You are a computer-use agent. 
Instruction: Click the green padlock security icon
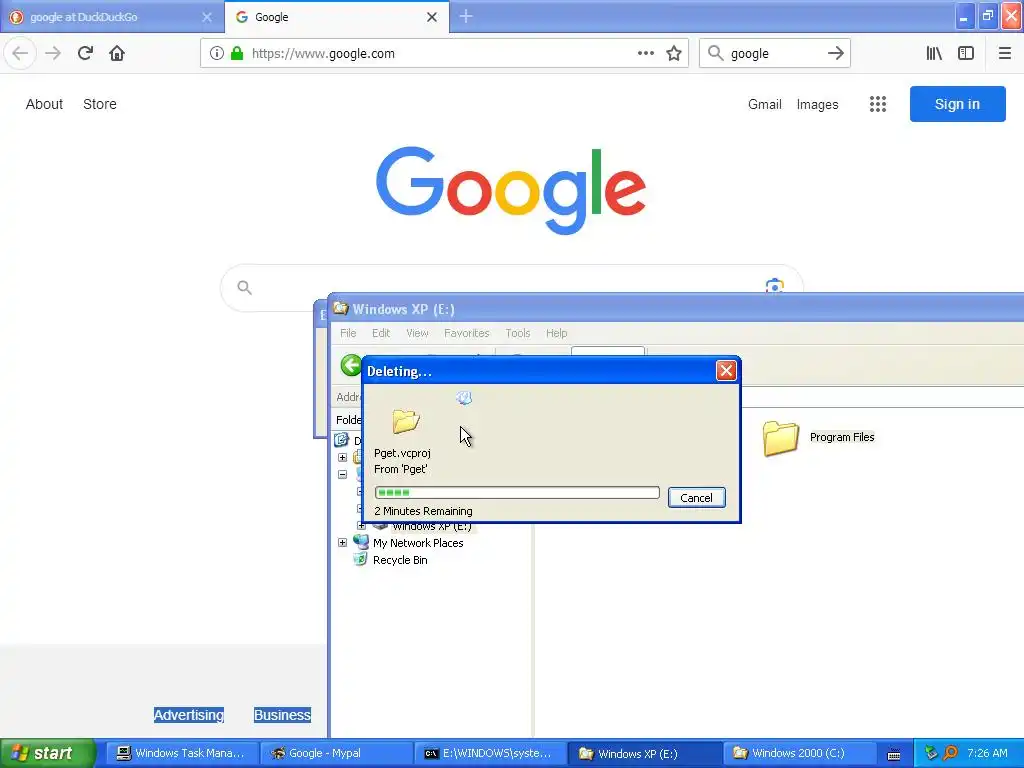(237, 54)
